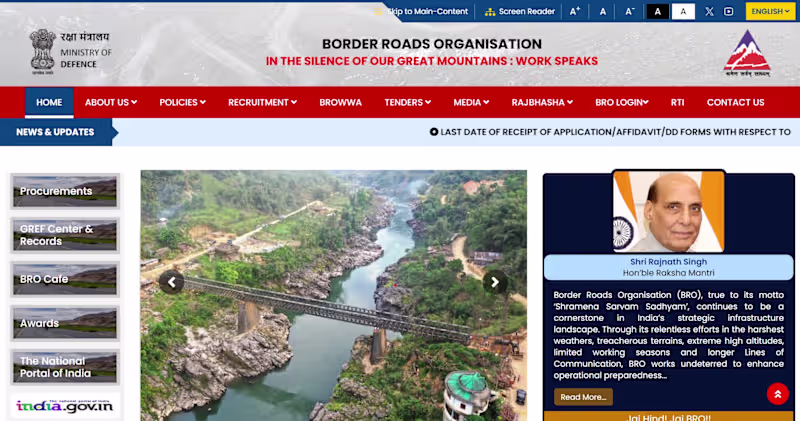Open the YouTube channel icon

coord(729,11)
